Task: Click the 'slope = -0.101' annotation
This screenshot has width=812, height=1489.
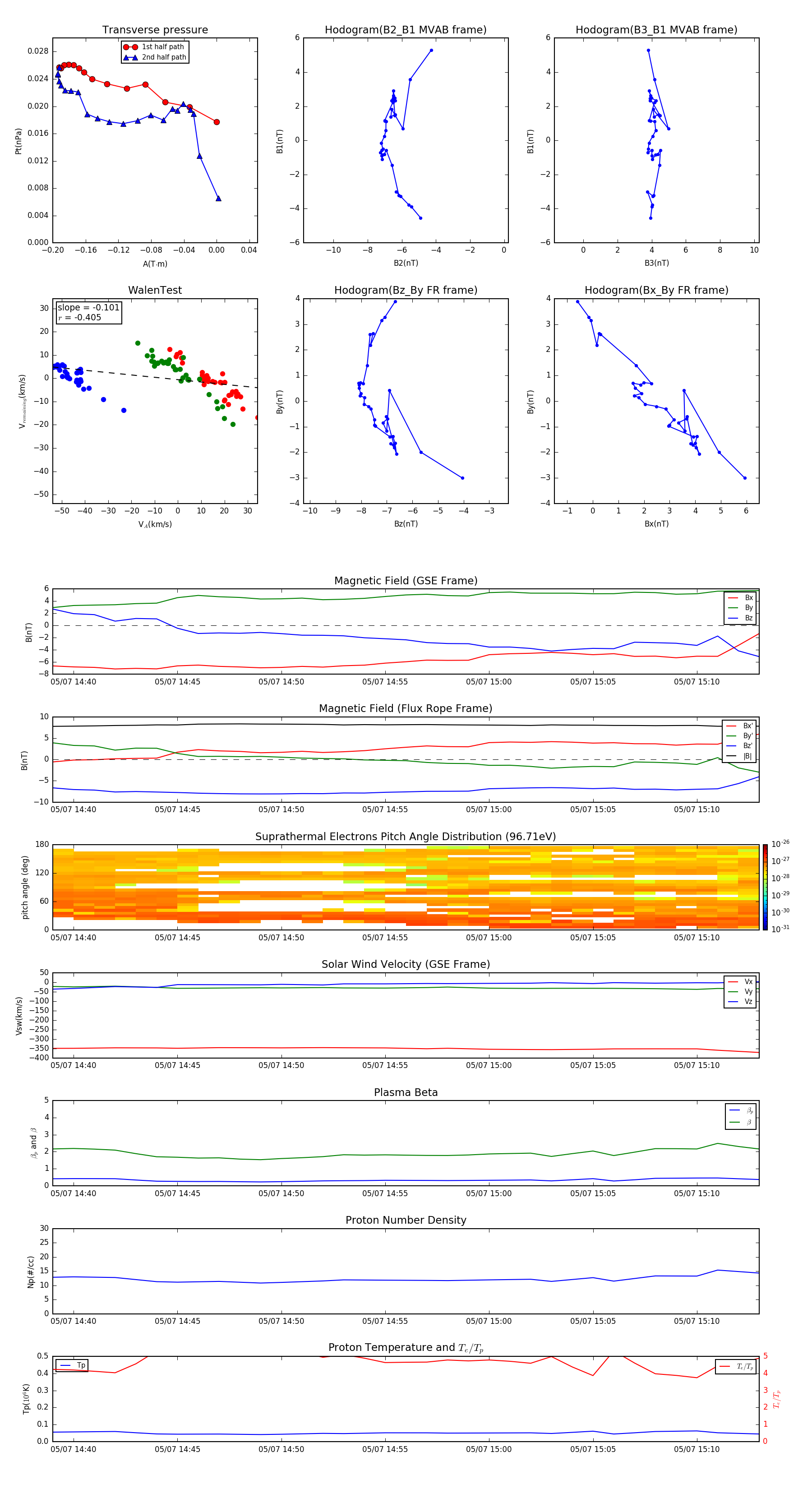Action: [x=88, y=308]
